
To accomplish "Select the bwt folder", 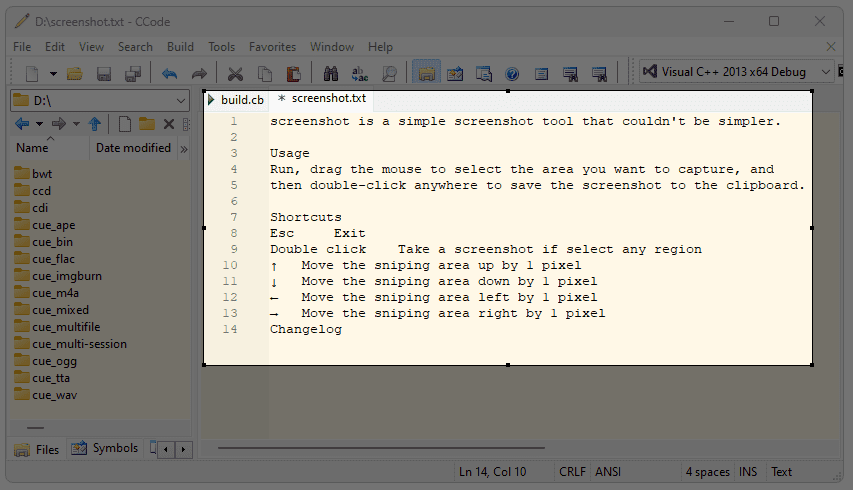I will (34, 173).
